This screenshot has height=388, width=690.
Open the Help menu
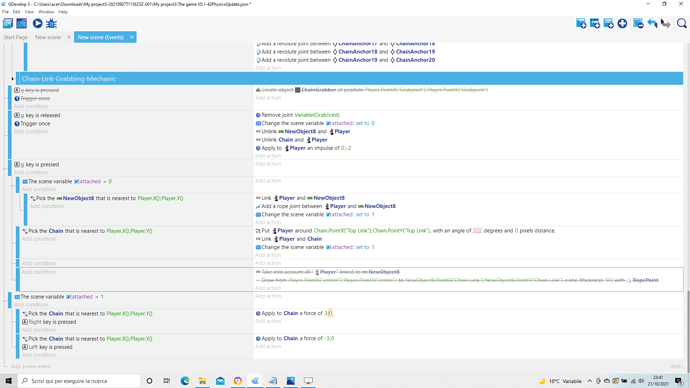[63, 12]
